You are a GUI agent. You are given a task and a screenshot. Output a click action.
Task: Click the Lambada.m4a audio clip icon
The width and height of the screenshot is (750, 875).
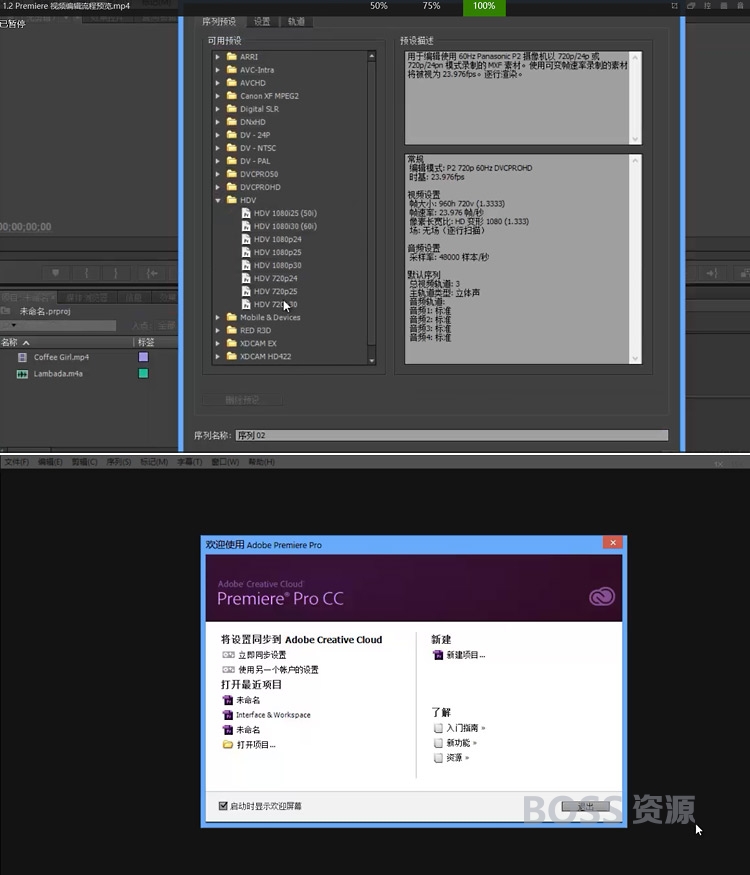pyautogui.click(x=22, y=374)
